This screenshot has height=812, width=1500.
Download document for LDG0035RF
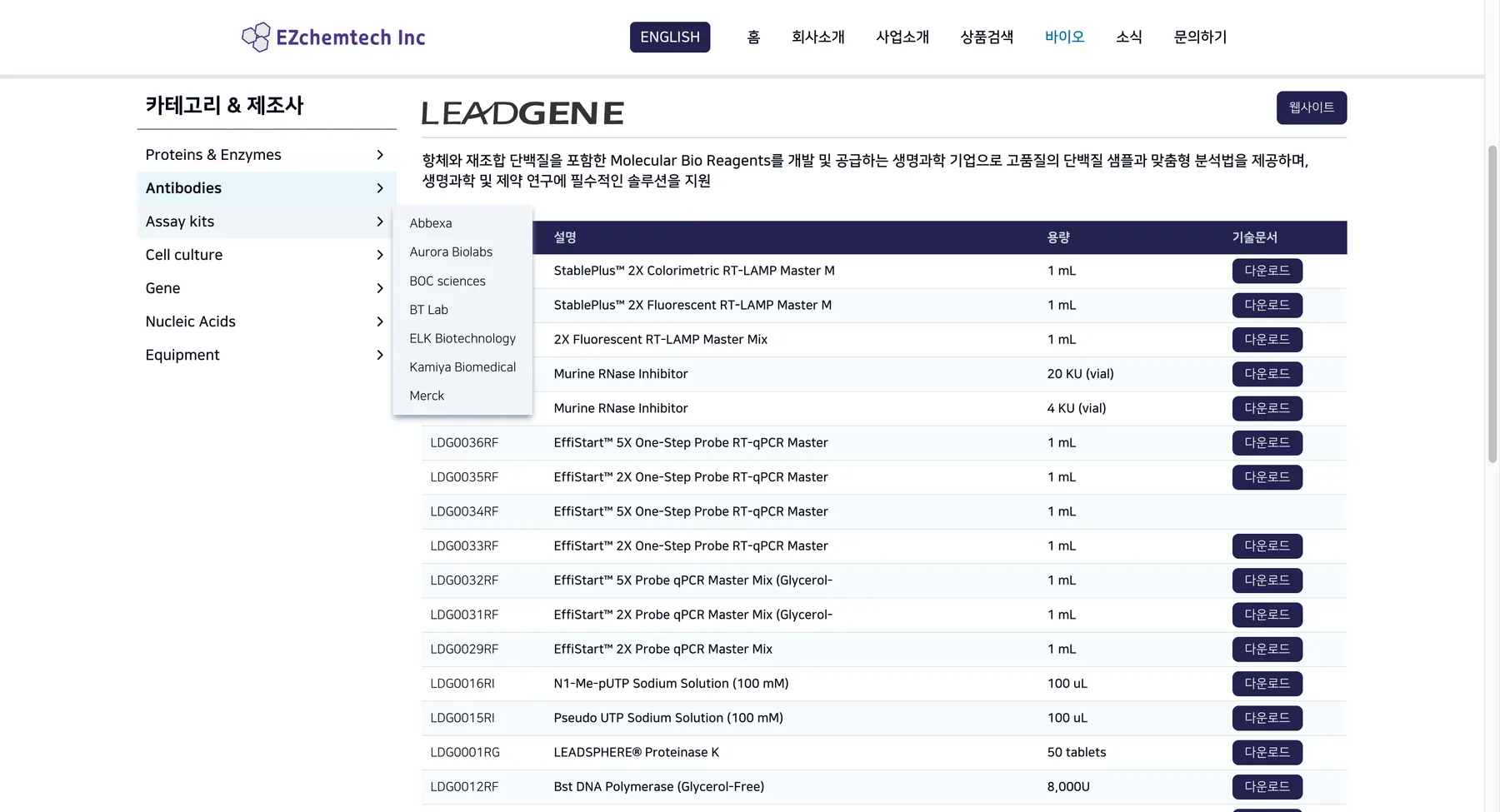1267,477
